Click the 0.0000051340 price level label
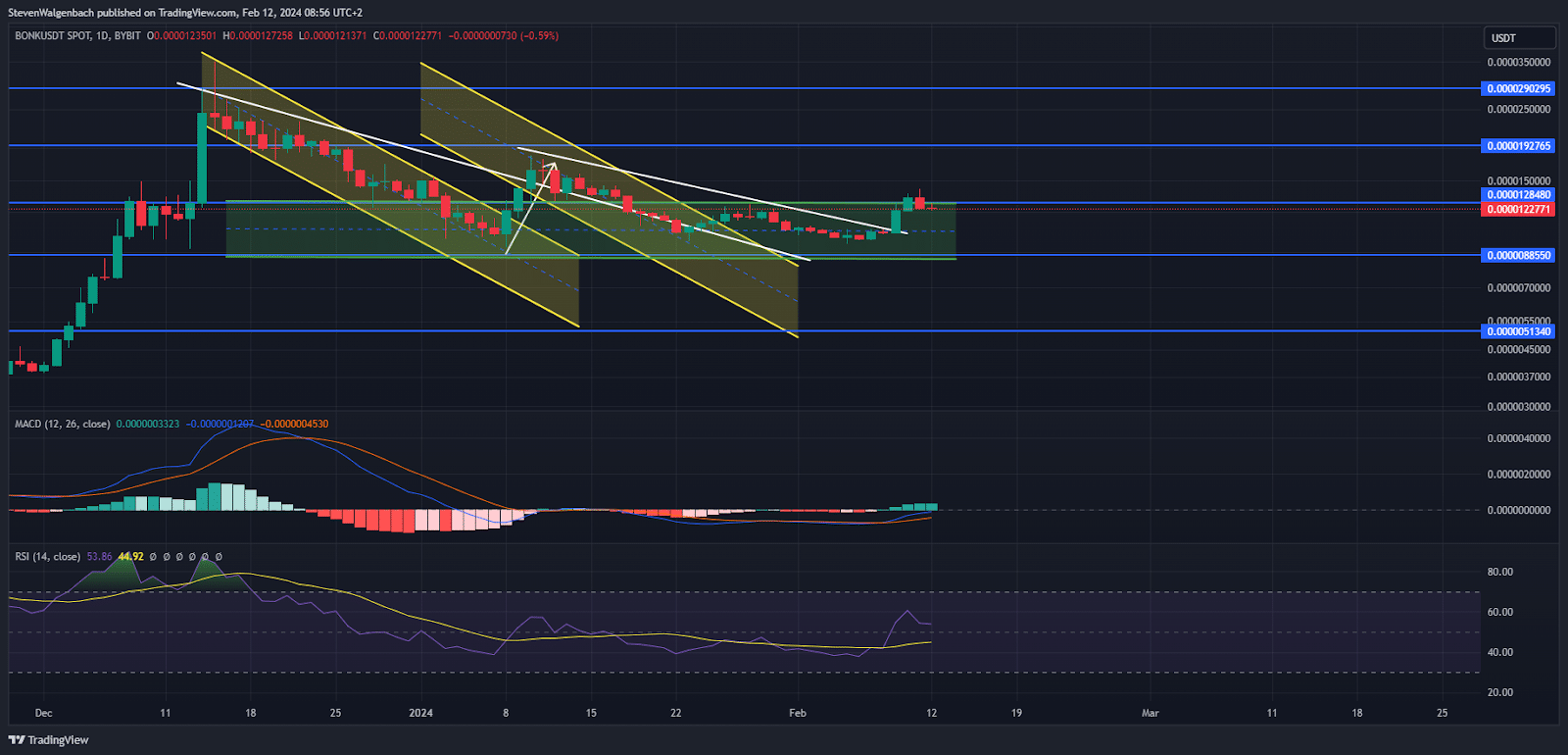Image resolution: width=1568 pixels, height=755 pixels. tap(1518, 331)
